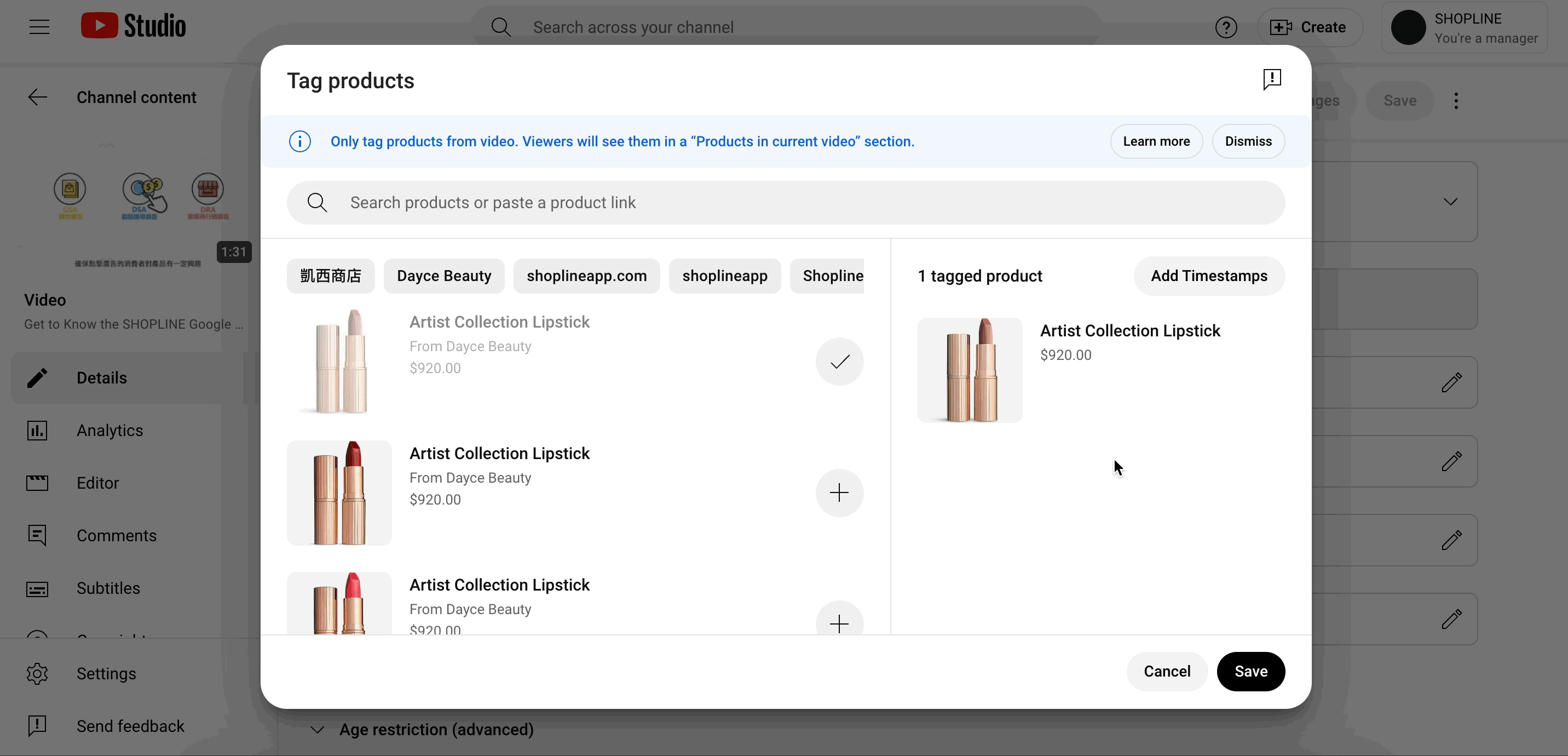Cancel the Tag products dialog
Image resolution: width=1568 pixels, height=756 pixels.
[1167, 671]
